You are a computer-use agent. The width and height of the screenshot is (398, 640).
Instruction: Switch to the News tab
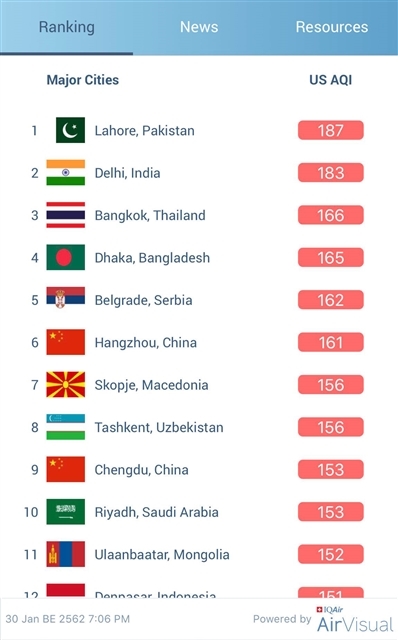click(199, 27)
